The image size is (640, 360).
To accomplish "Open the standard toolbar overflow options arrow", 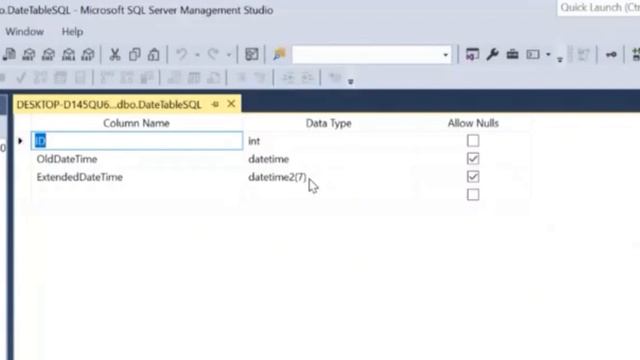I will point(560,60).
